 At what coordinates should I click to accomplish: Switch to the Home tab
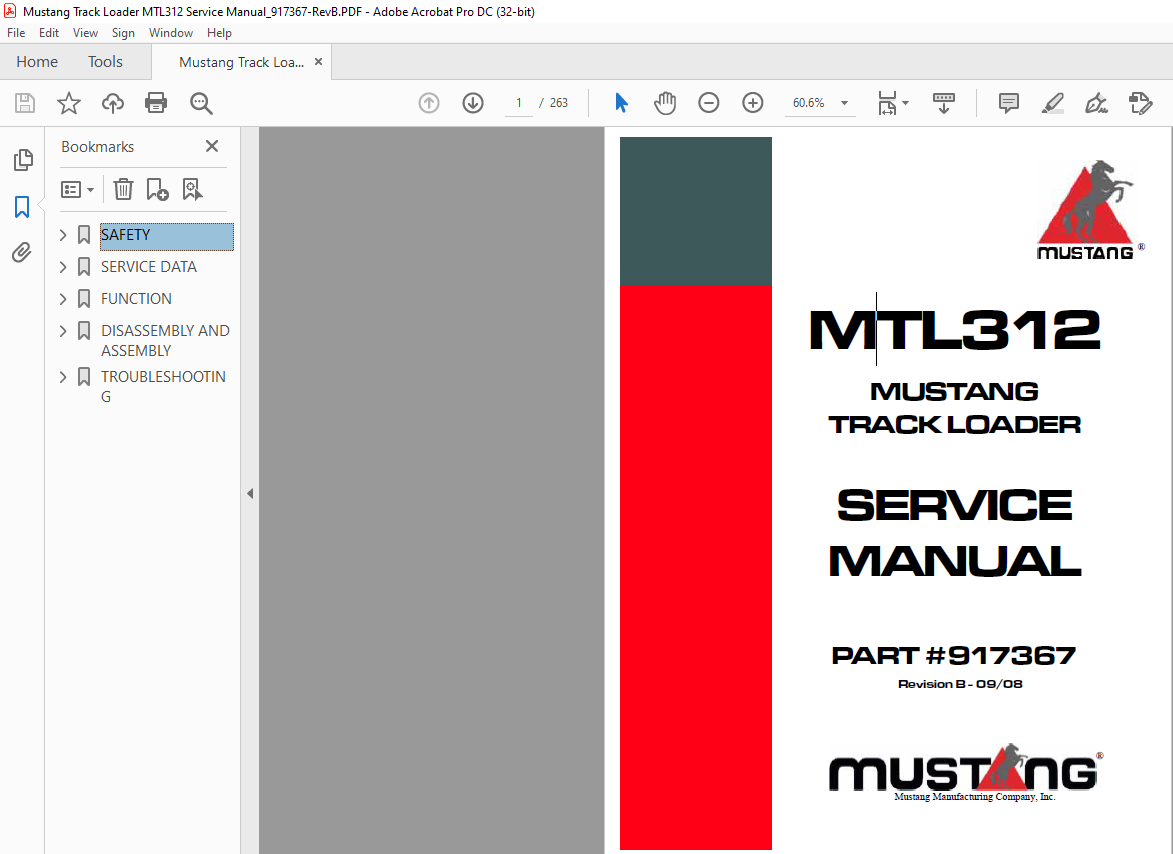point(37,62)
